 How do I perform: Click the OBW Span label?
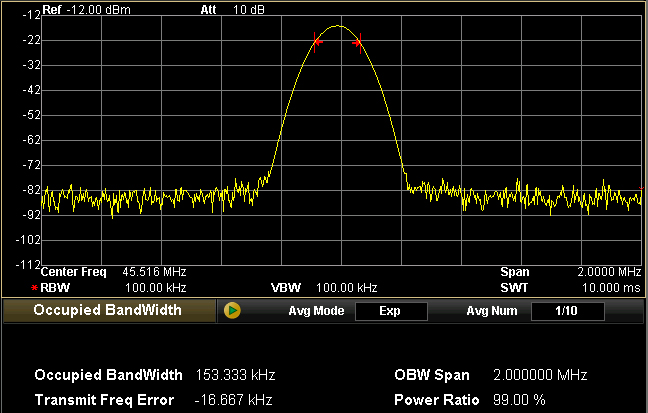pyautogui.click(x=432, y=375)
